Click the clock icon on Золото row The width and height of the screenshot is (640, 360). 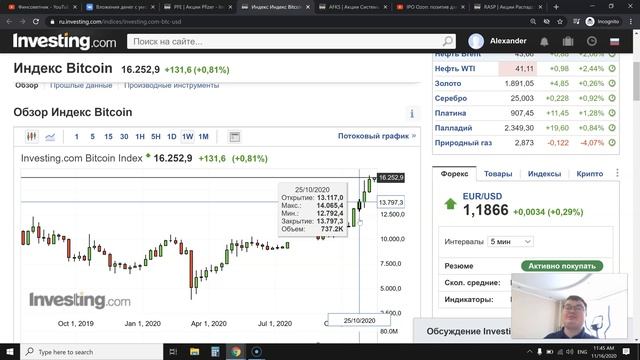pos(612,83)
